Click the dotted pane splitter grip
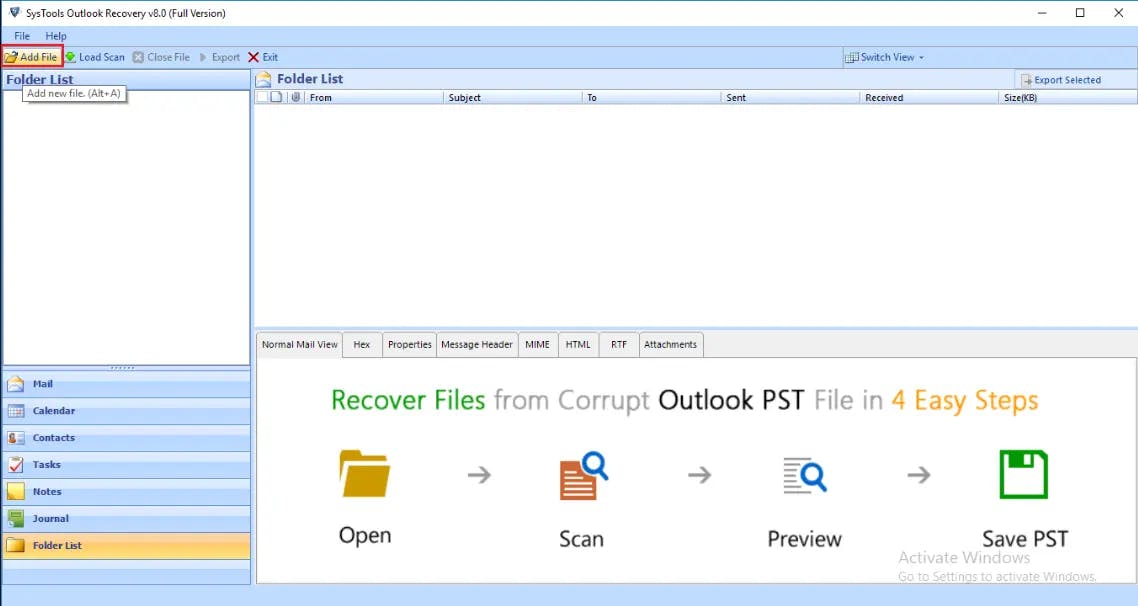The width and height of the screenshot is (1138, 606). click(122, 368)
